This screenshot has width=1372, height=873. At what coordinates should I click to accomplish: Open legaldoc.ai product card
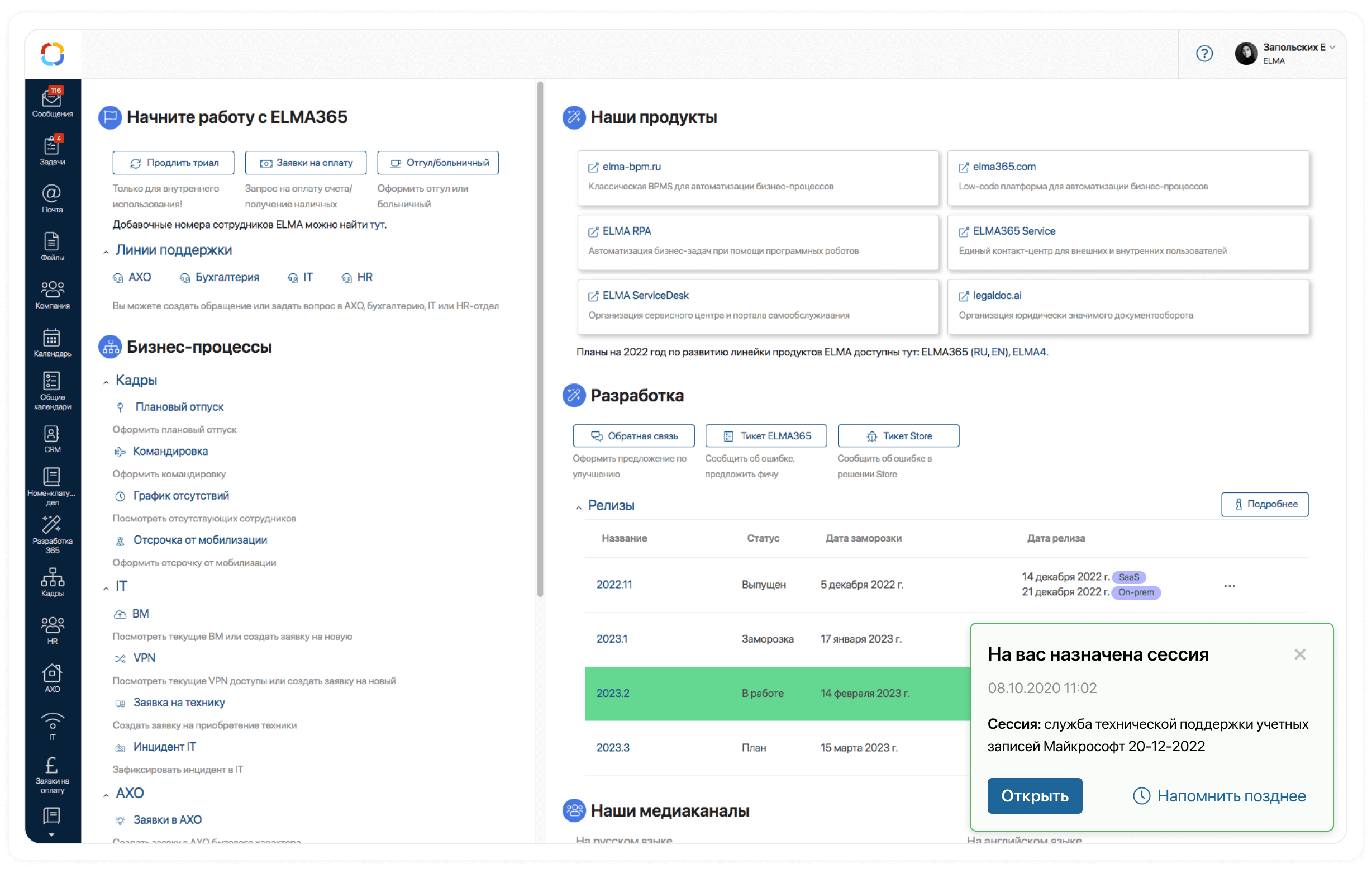[1127, 307]
